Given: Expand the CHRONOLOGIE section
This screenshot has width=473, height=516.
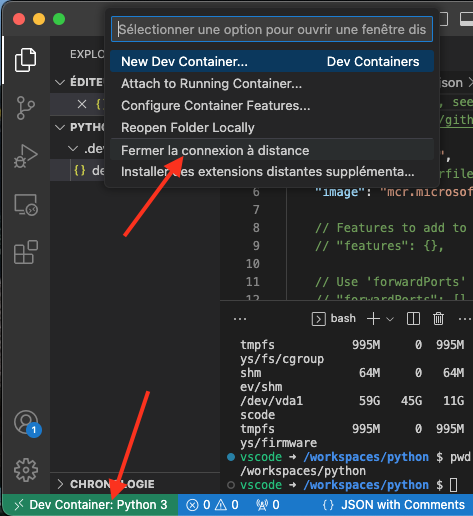Looking at the screenshot, I should [x=60, y=484].
